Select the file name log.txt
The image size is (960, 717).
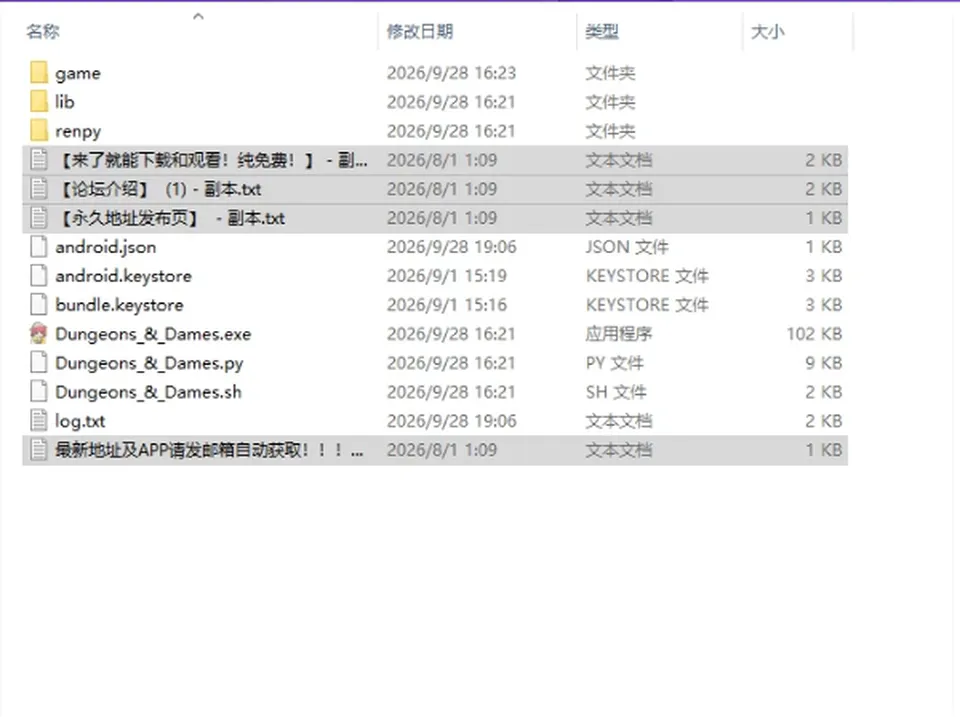[80, 421]
